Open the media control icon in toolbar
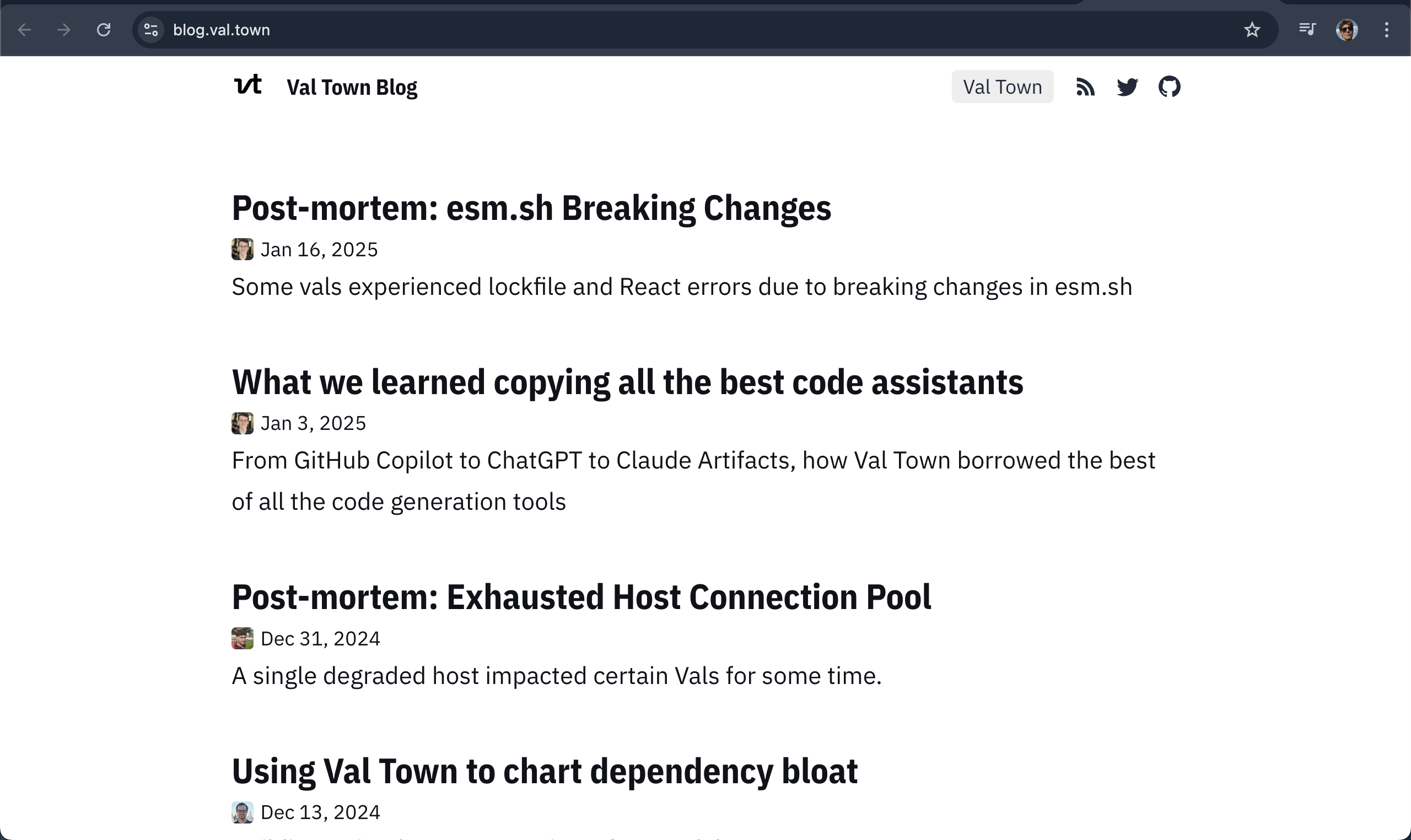The image size is (1411, 840). pos(1307,29)
